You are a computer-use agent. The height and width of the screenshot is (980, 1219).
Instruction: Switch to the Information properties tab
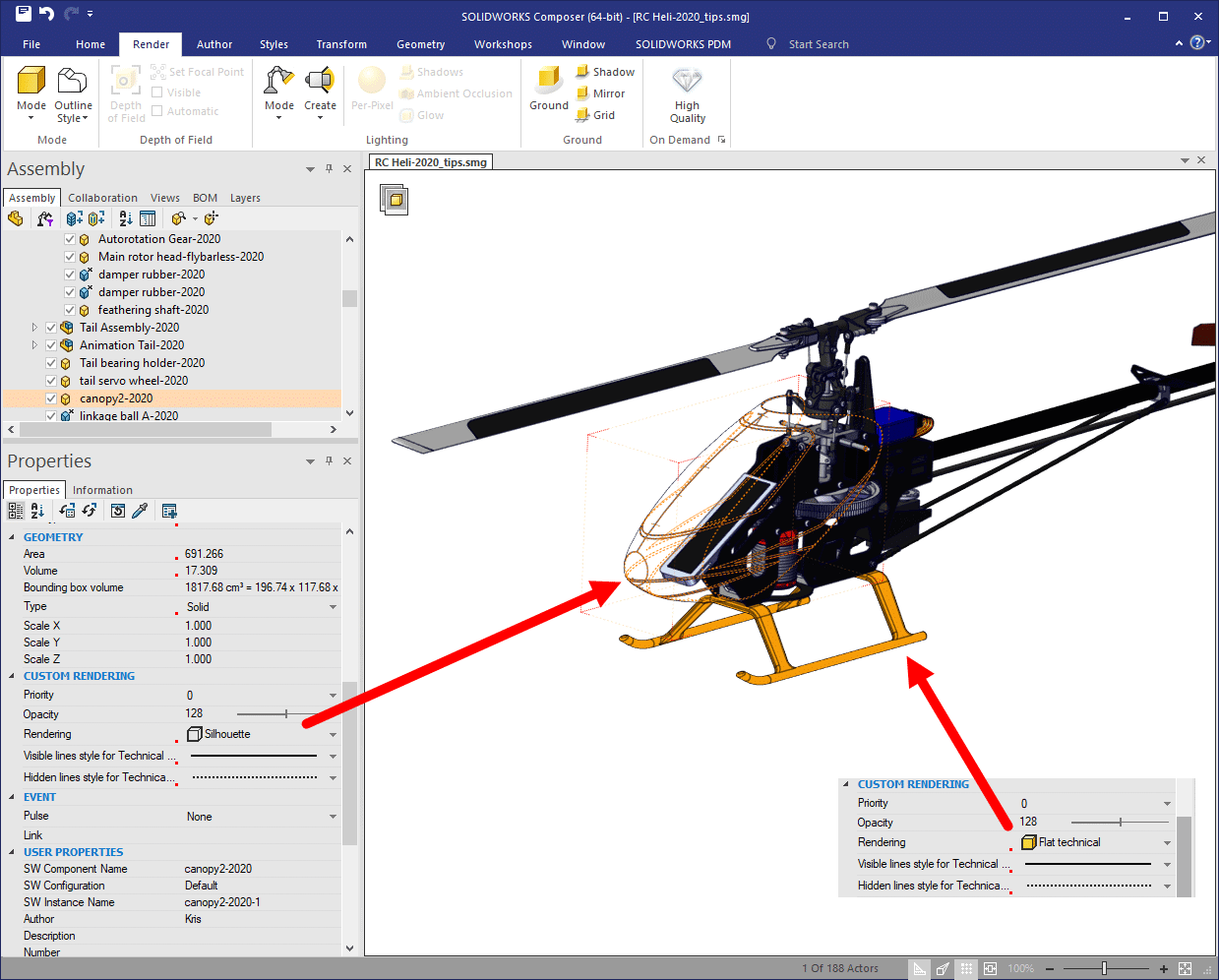102,490
